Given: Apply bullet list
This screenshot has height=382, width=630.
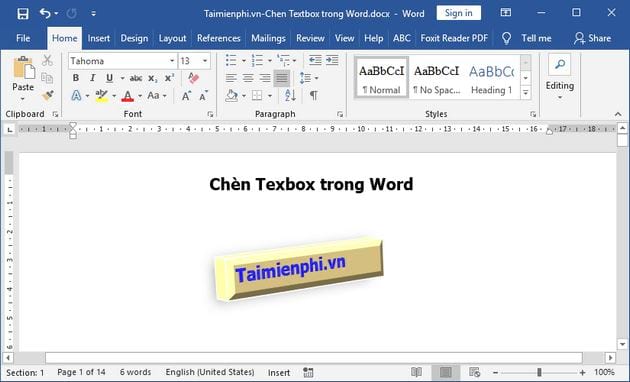Looking at the screenshot, I should click(231, 61).
